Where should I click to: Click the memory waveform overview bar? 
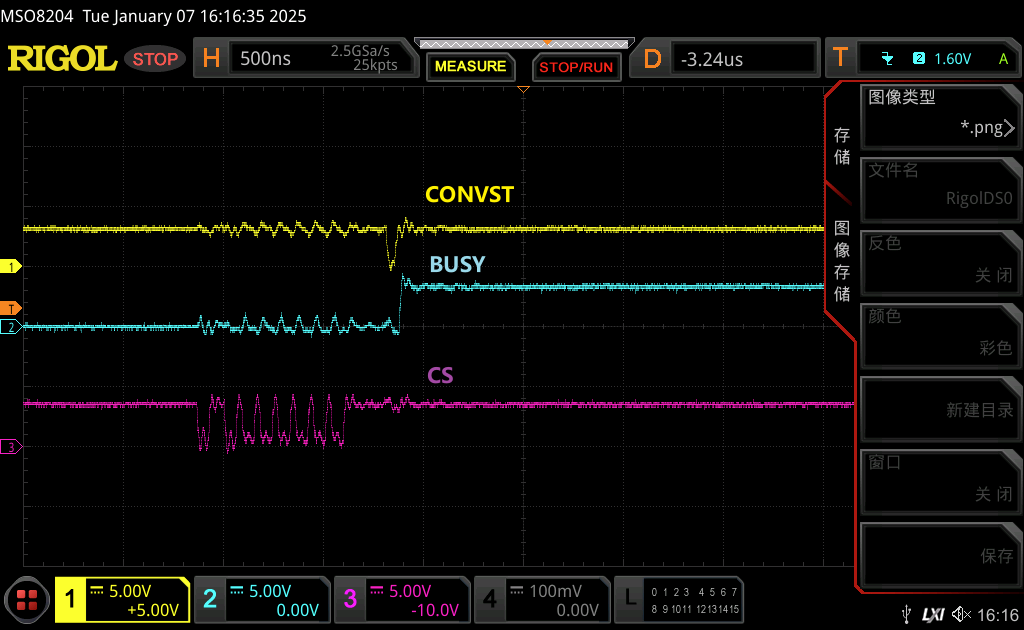[x=524, y=44]
